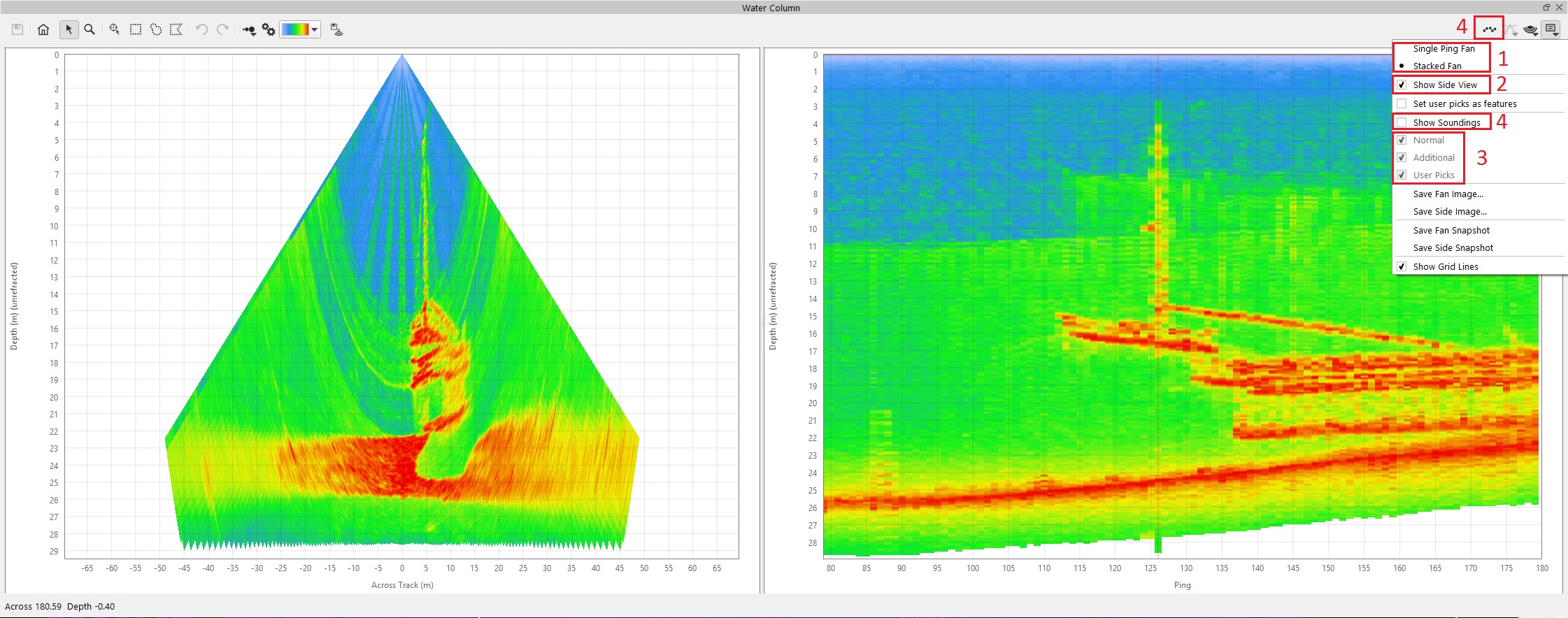
Task: Pick the lasso selection tool
Action: (x=156, y=29)
